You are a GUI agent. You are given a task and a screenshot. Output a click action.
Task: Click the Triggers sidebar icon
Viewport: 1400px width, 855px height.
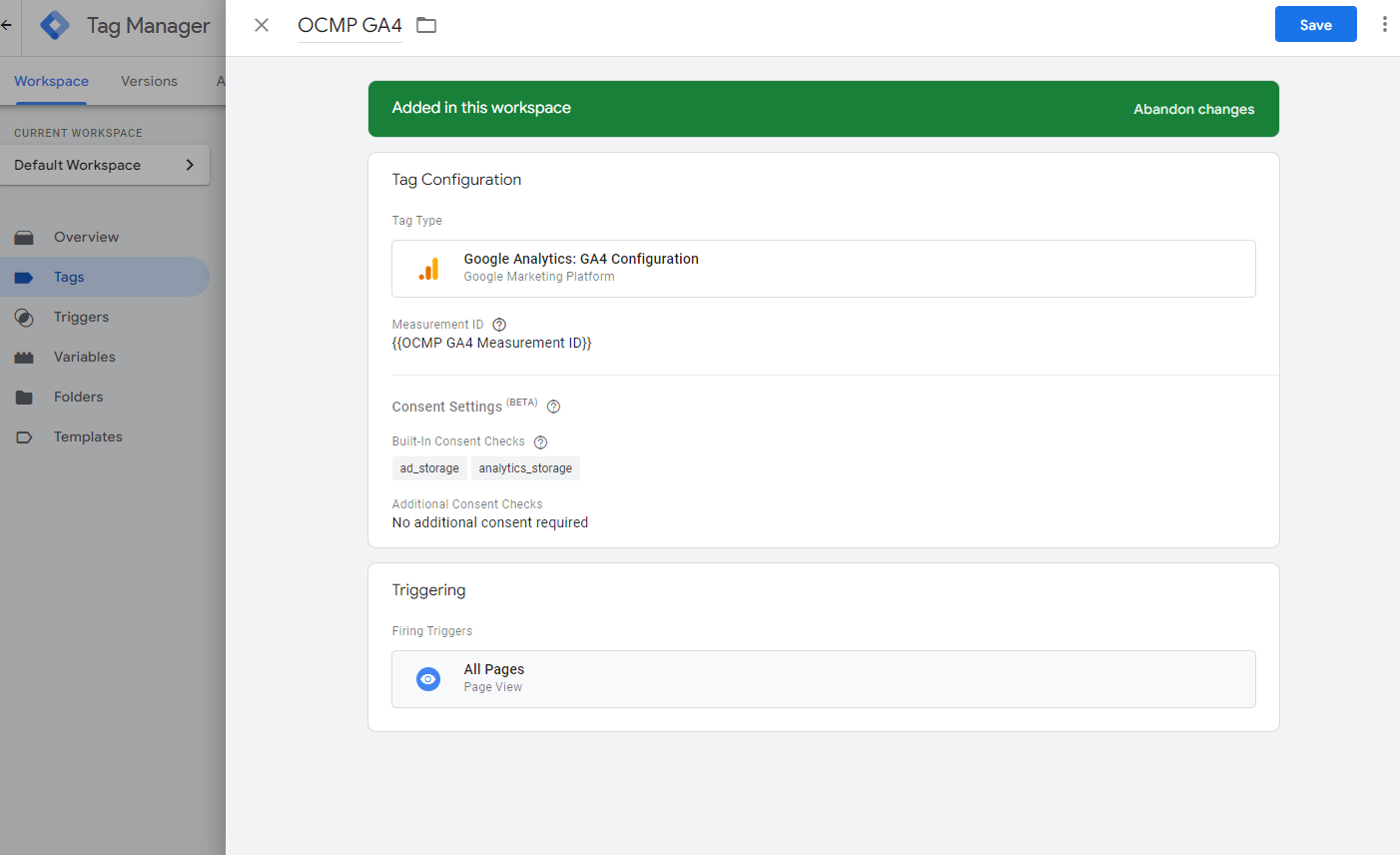click(24, 318)
